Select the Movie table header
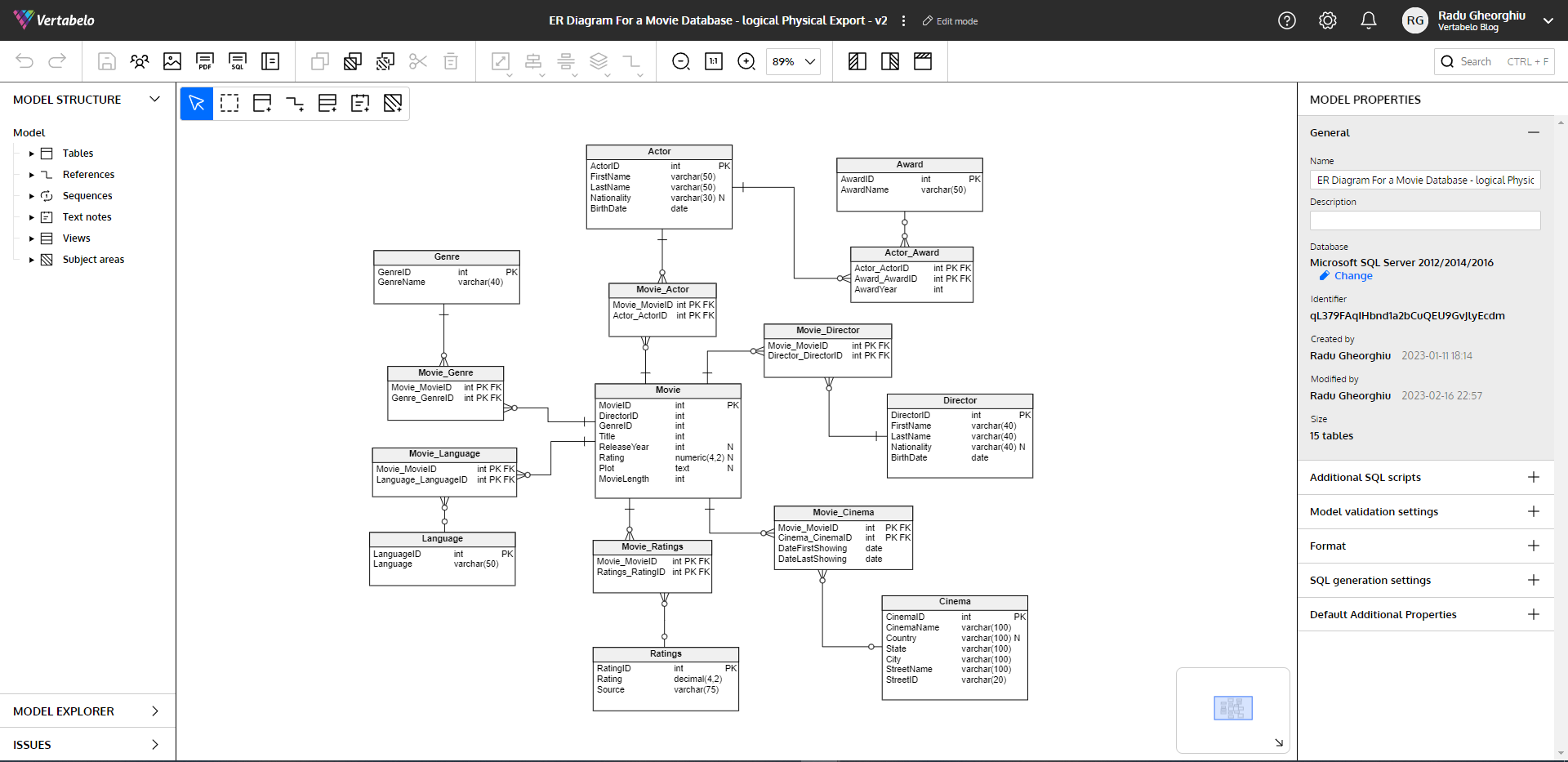This screenshot has height=762, width=1568. tap(668, 390)
